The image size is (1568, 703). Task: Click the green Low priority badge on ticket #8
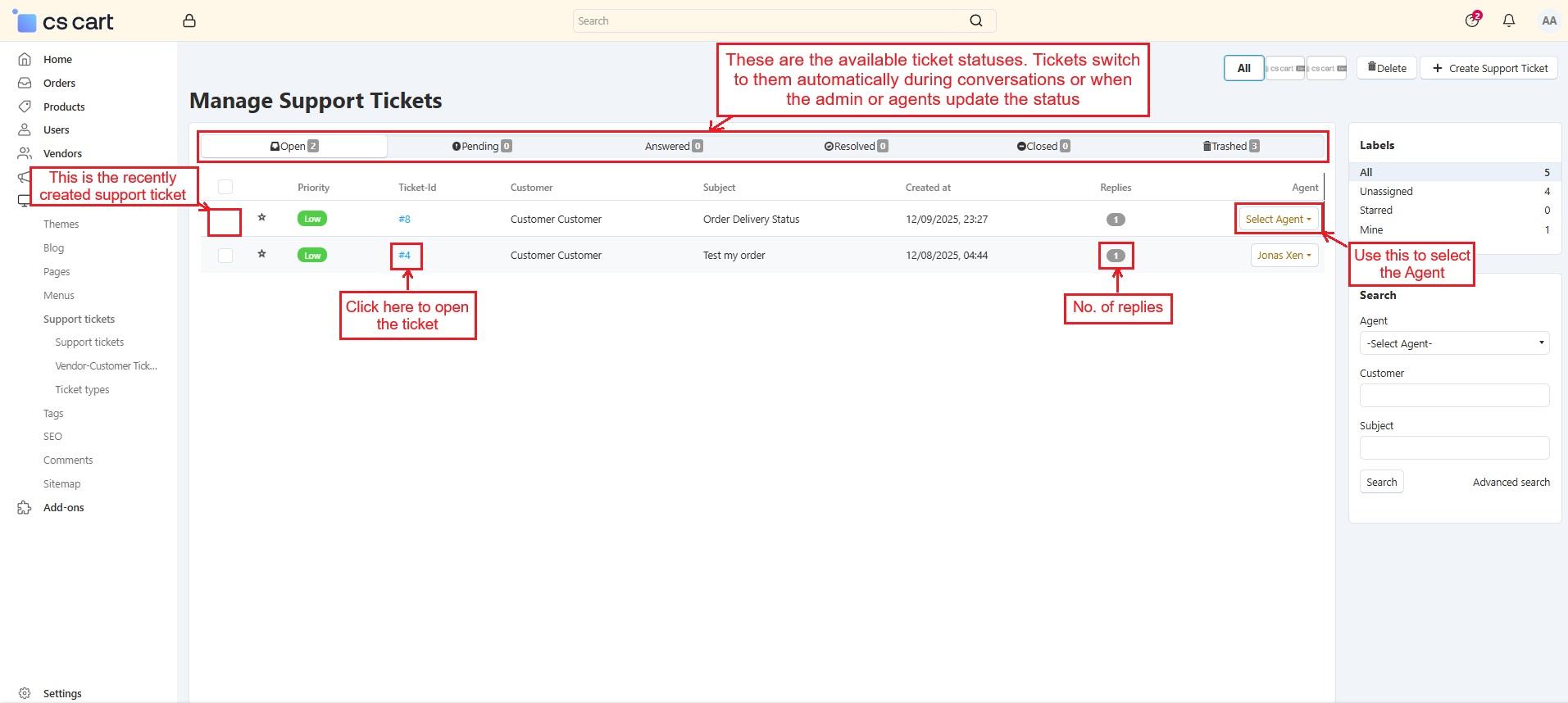pos(312,219)
